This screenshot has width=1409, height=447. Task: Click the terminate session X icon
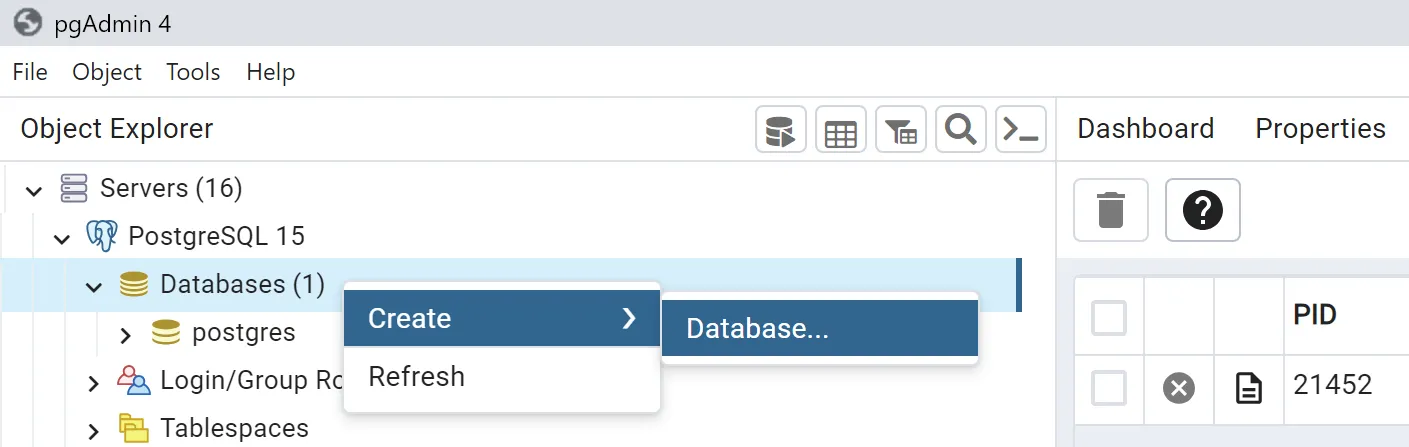point(1179,387)
